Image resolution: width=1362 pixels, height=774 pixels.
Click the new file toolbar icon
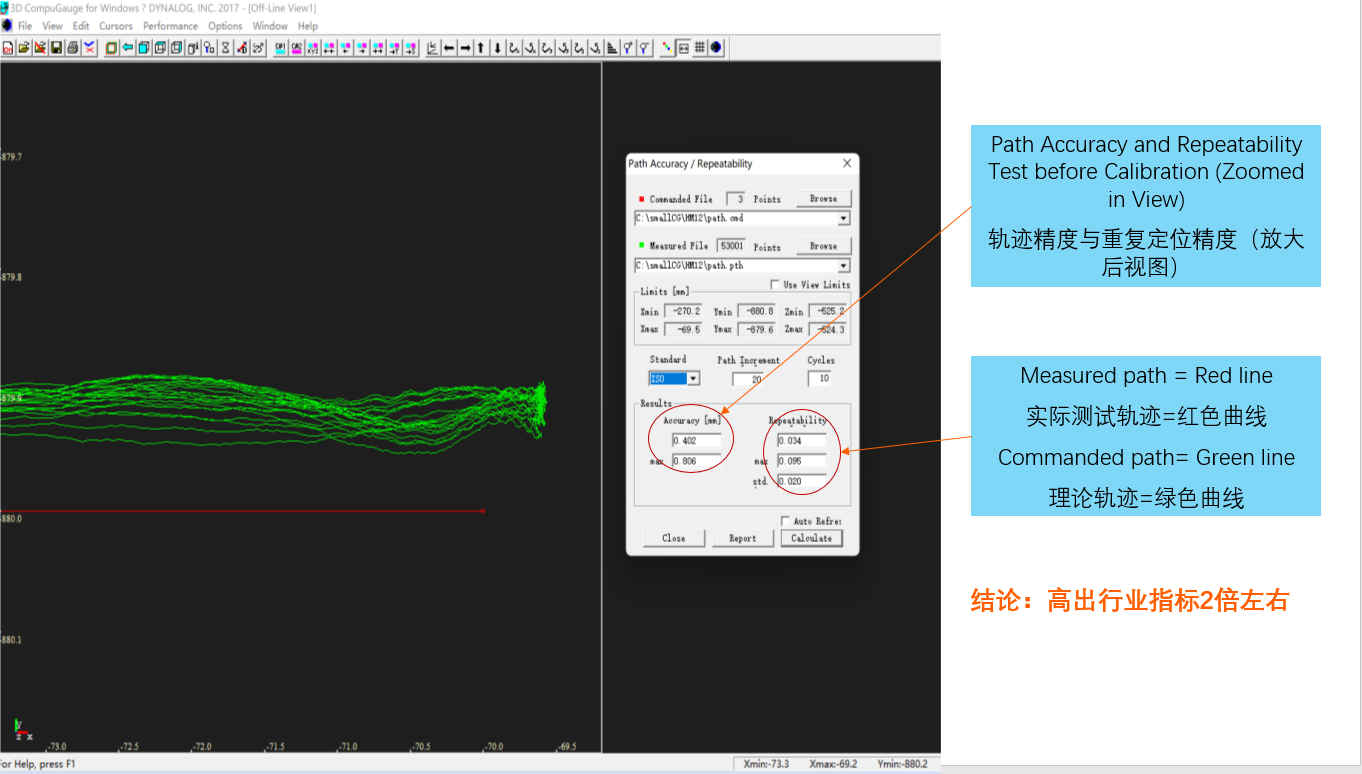(x=8, y=48)
